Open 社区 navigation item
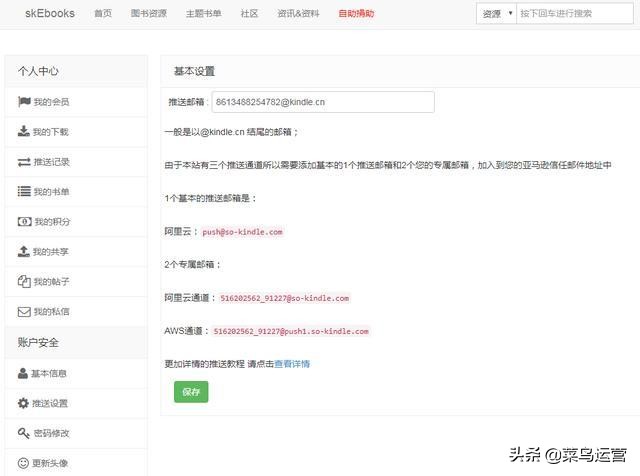 pos(249,13)
